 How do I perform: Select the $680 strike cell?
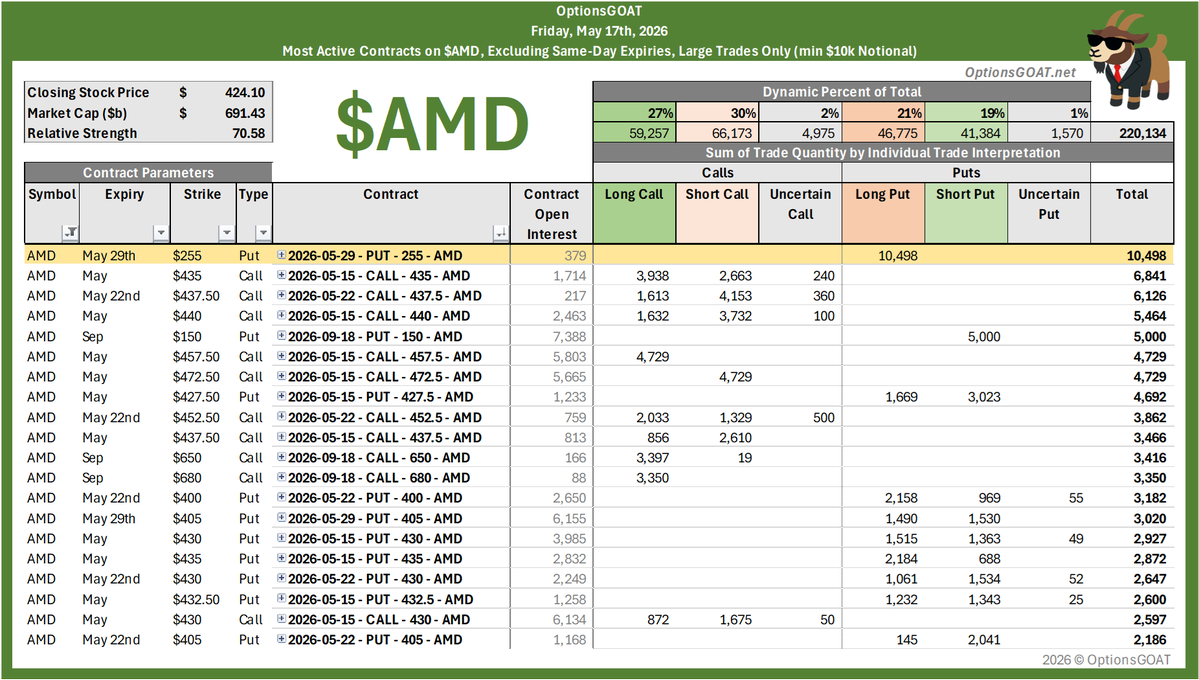click(187, 478)
